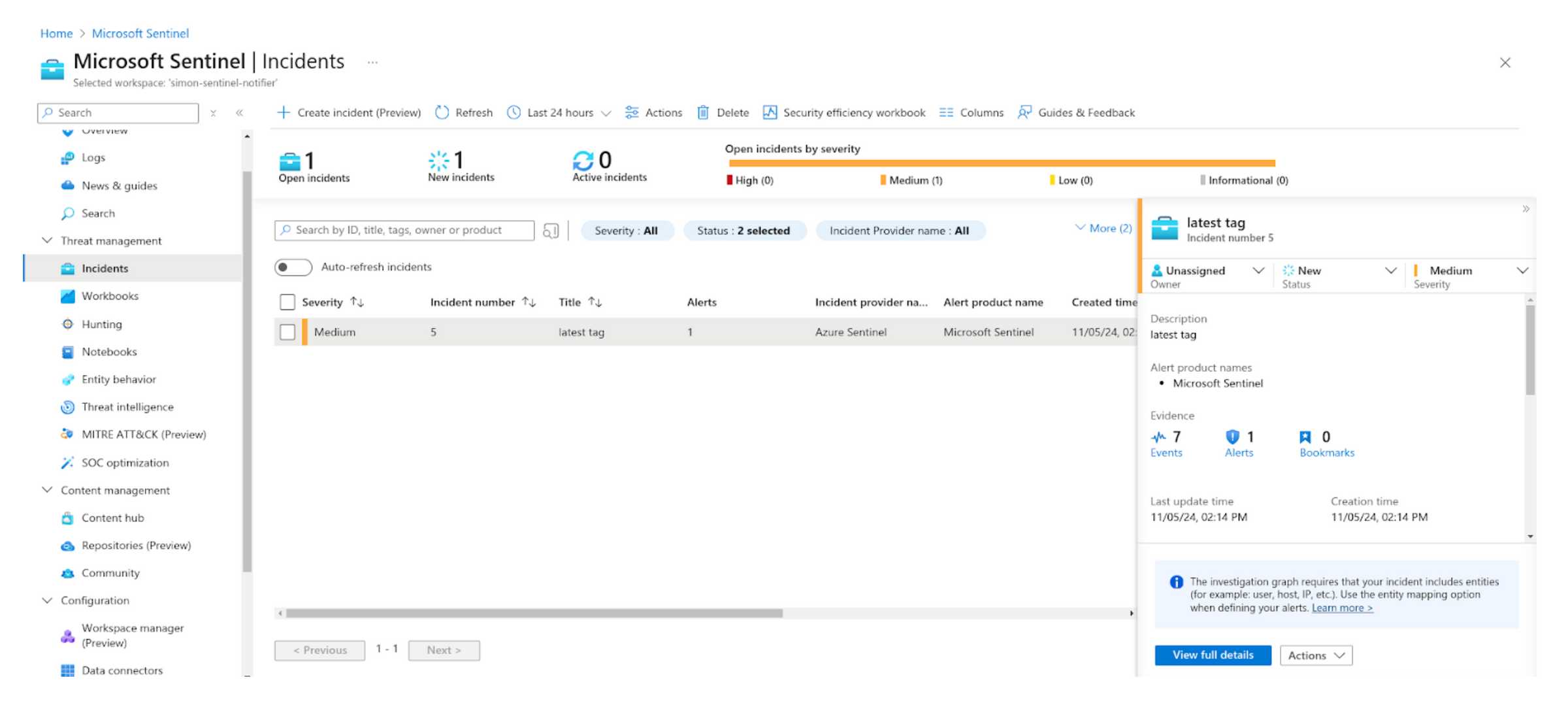This screenshot has height=701, width=1568.
Task: Sort by Title column header
Action: pyautogui.click(x=580, y=302)
